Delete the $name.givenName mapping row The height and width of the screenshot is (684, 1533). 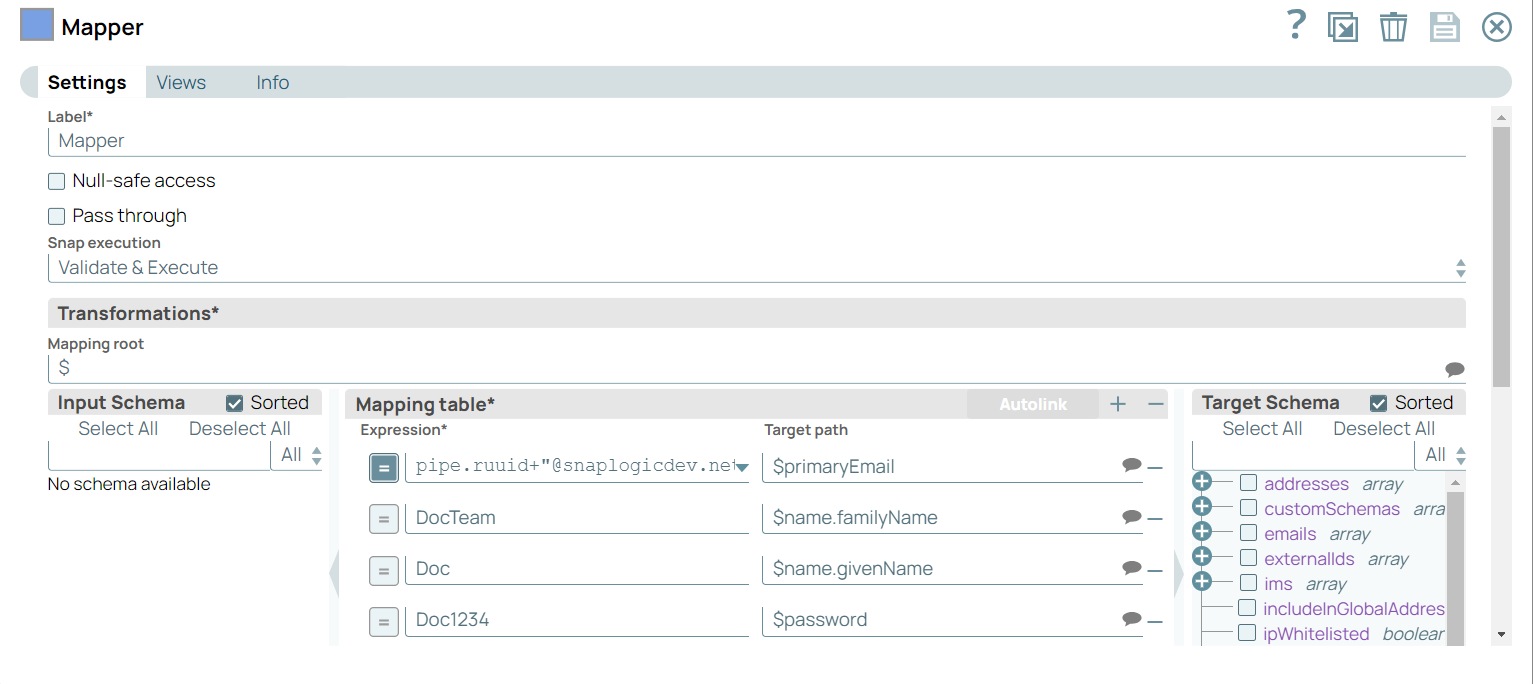tap(1155, 570)
